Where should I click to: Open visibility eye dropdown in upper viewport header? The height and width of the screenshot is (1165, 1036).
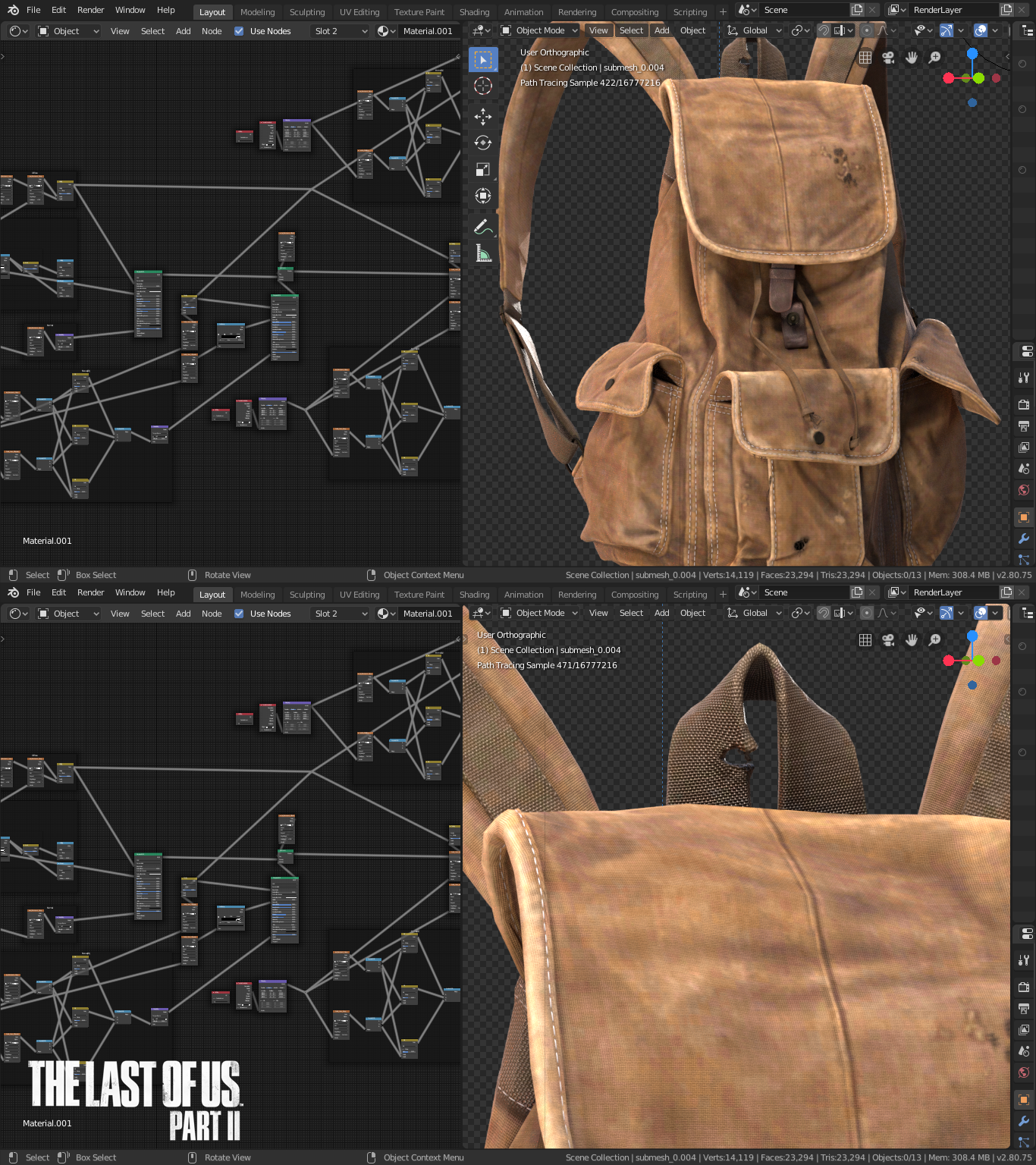coord(924,30)
